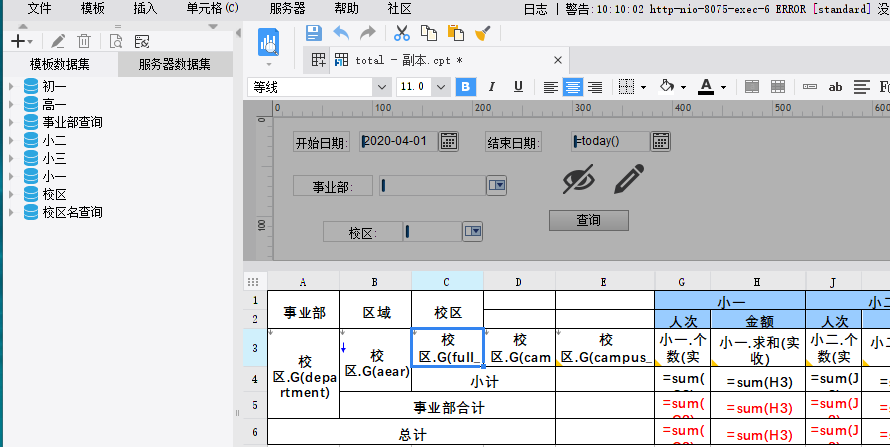
Task: Open calendar picker for 结束日期
Action: pyautogui.click(x=661, y=141)
